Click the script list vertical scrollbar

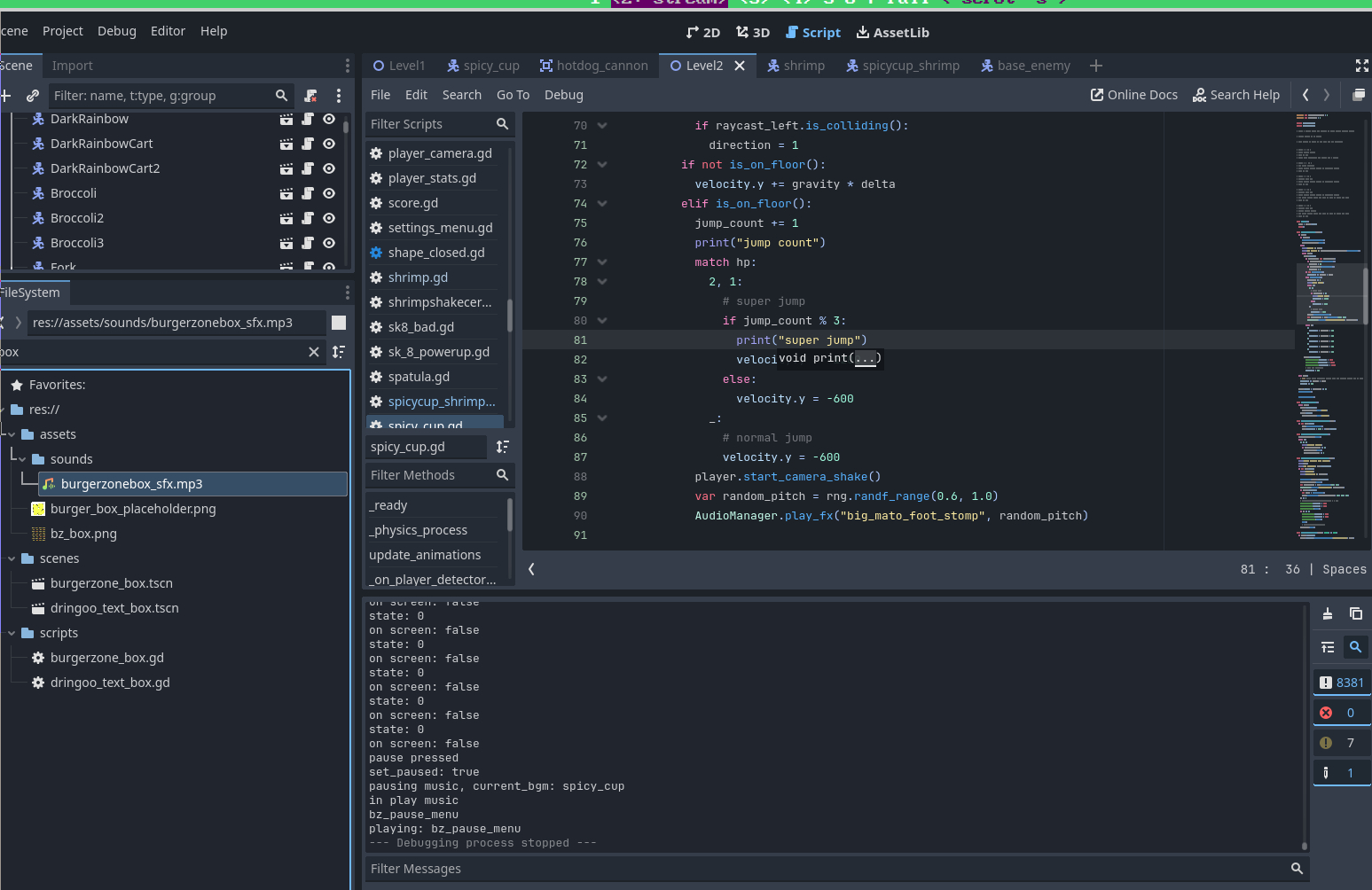coord(509,315)
